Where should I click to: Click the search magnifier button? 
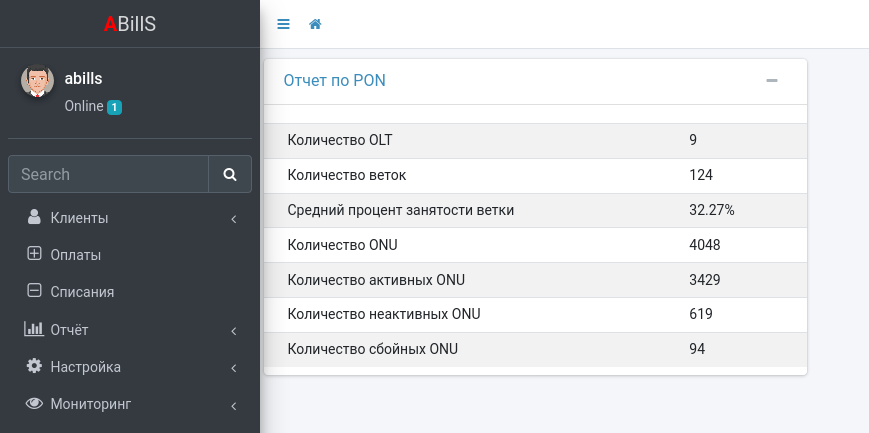pos(230,174)
